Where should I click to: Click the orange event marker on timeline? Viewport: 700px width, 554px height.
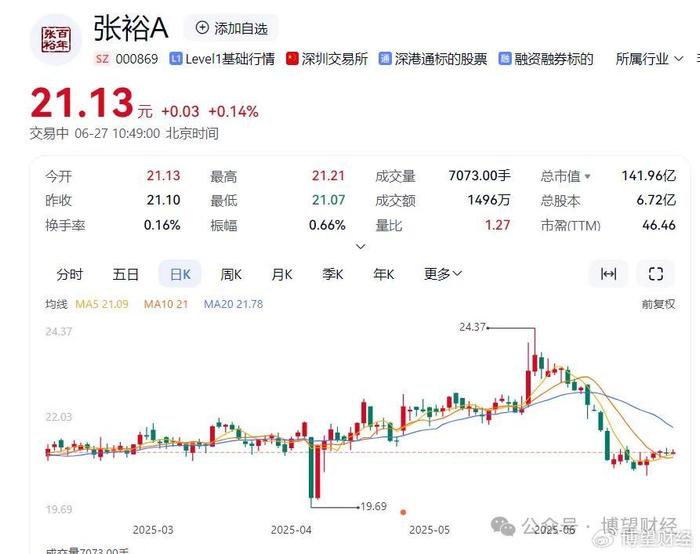(x=403, y=512)
